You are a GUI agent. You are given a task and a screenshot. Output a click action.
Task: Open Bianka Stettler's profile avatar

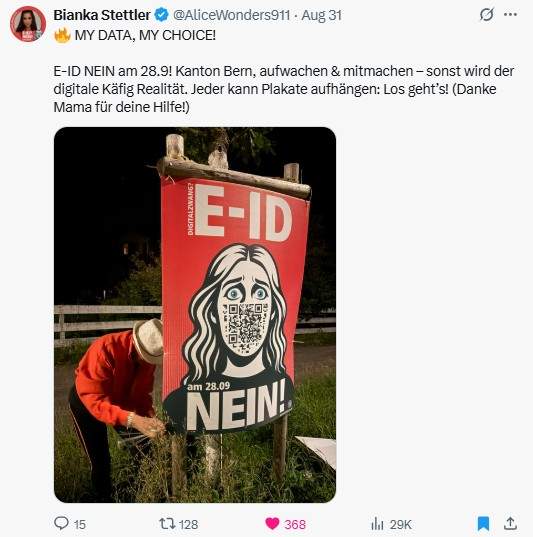coord(28,24)
